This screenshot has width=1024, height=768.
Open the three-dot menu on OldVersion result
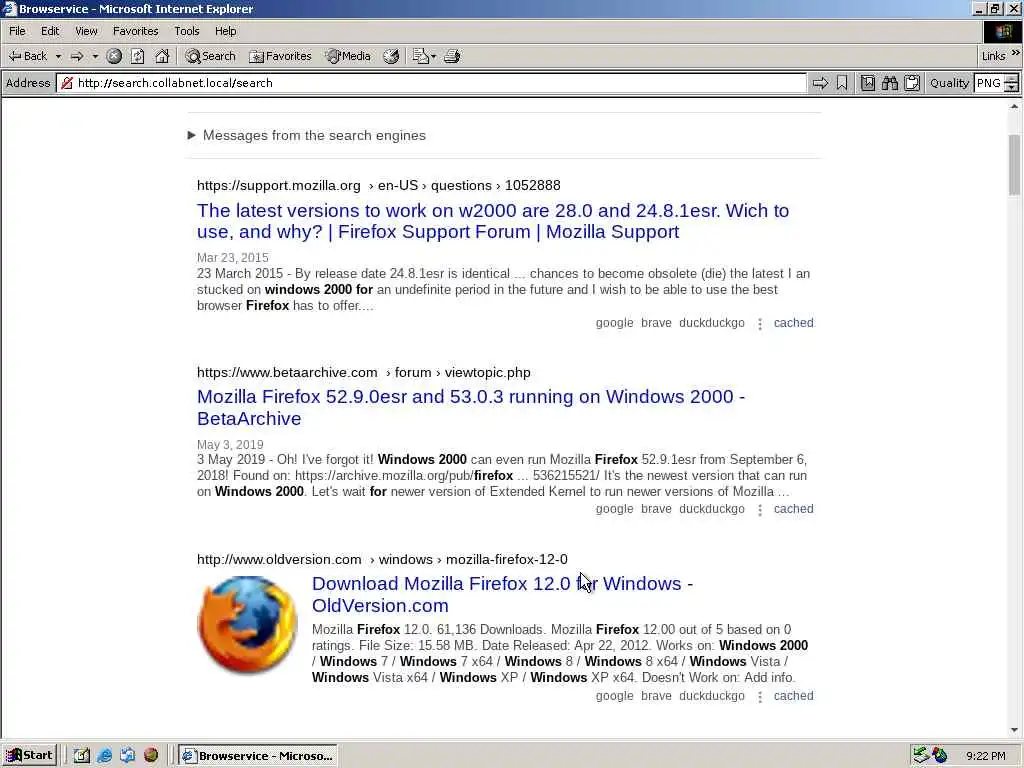[x=760, y=697]
